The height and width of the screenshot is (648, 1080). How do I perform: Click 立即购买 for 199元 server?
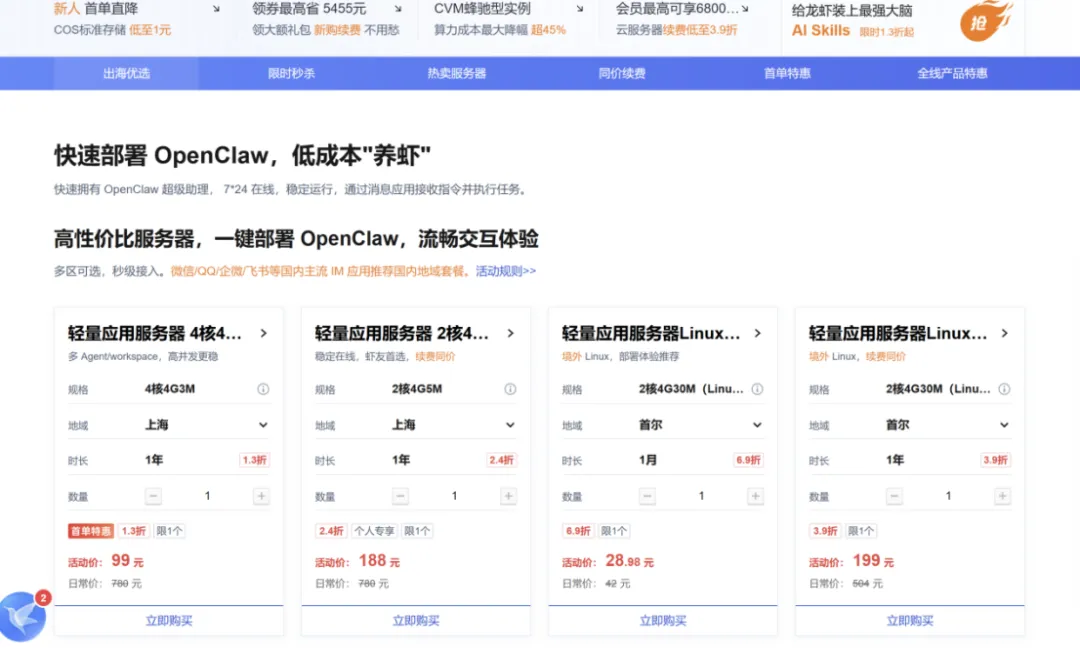pos(910,620)
